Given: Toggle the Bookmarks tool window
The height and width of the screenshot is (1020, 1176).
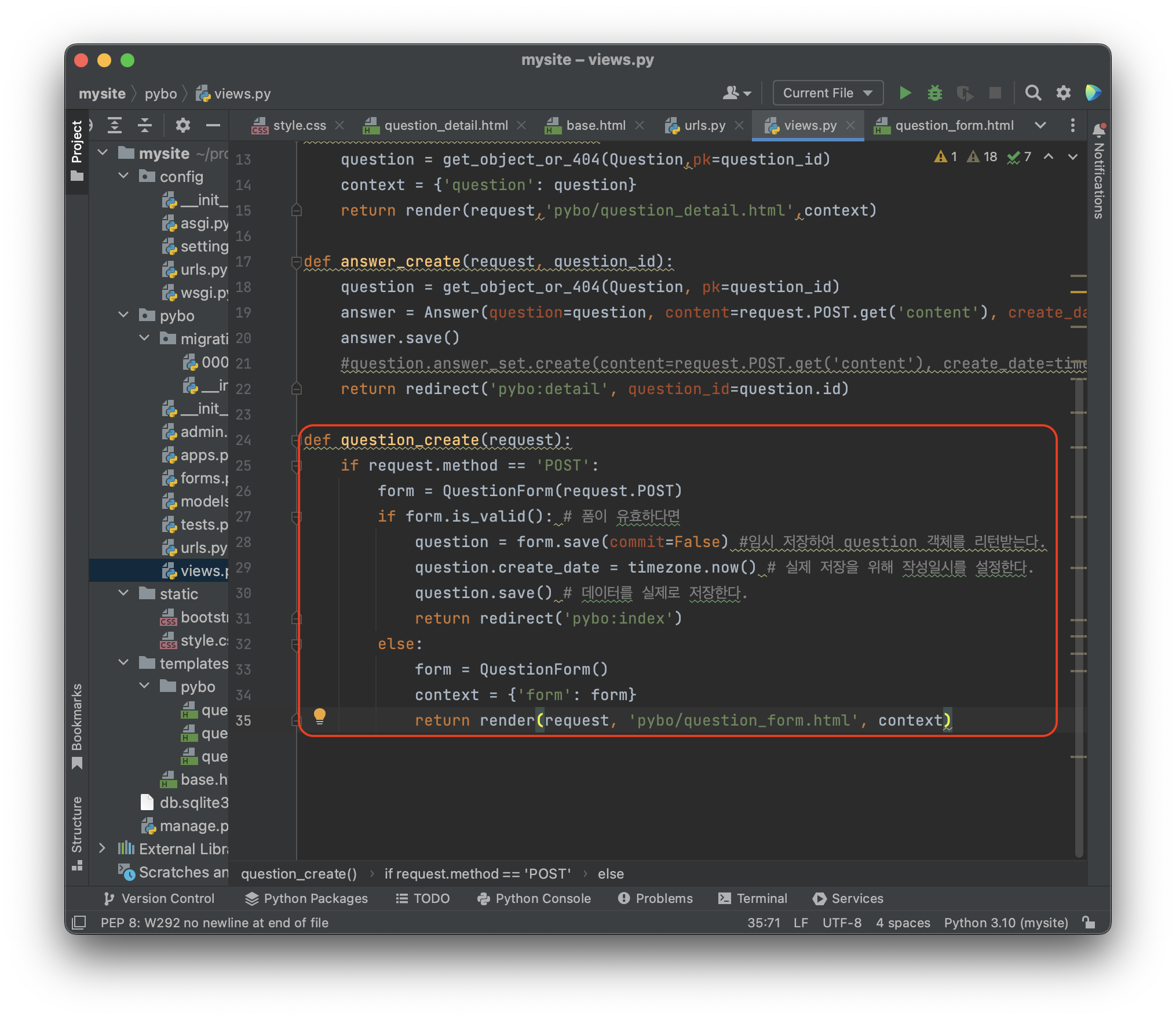Looking at the screenshot, I should (x=77, y=724).
